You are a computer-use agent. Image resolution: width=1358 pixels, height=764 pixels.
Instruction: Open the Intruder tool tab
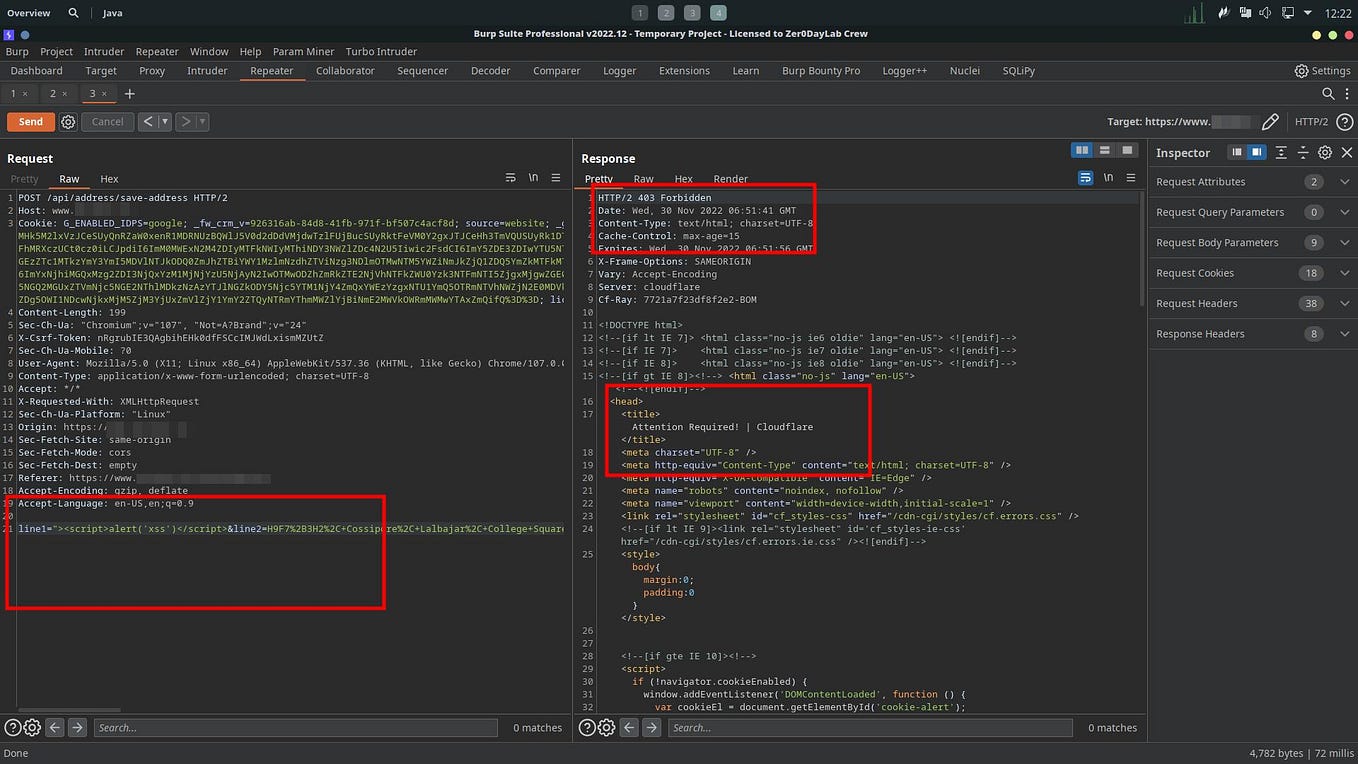pos(207,71)
